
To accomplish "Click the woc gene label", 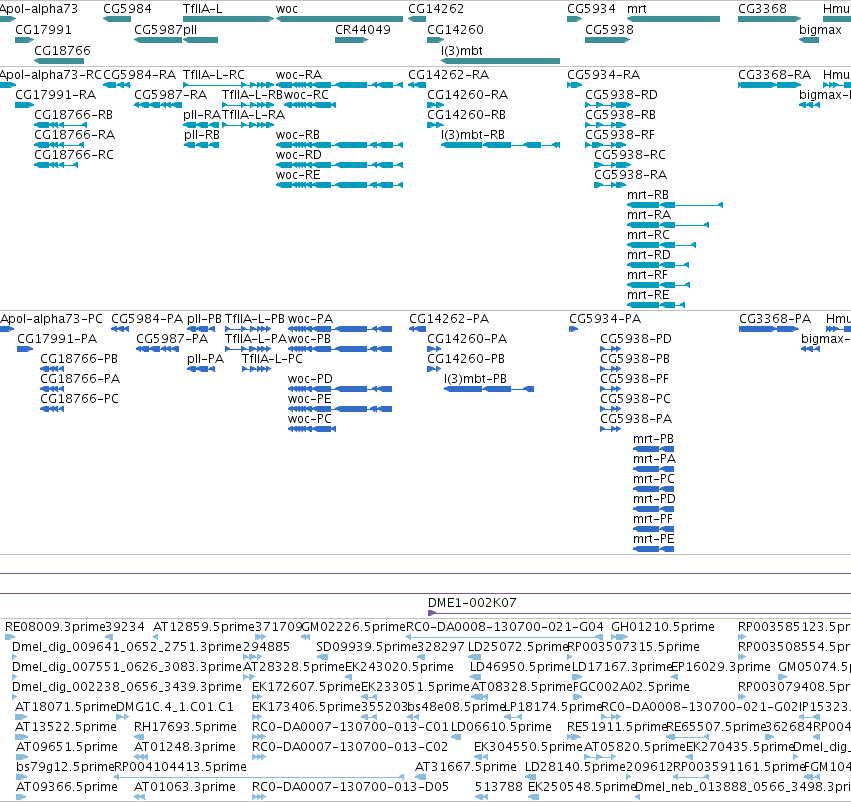I will click(x=287, y=9).
